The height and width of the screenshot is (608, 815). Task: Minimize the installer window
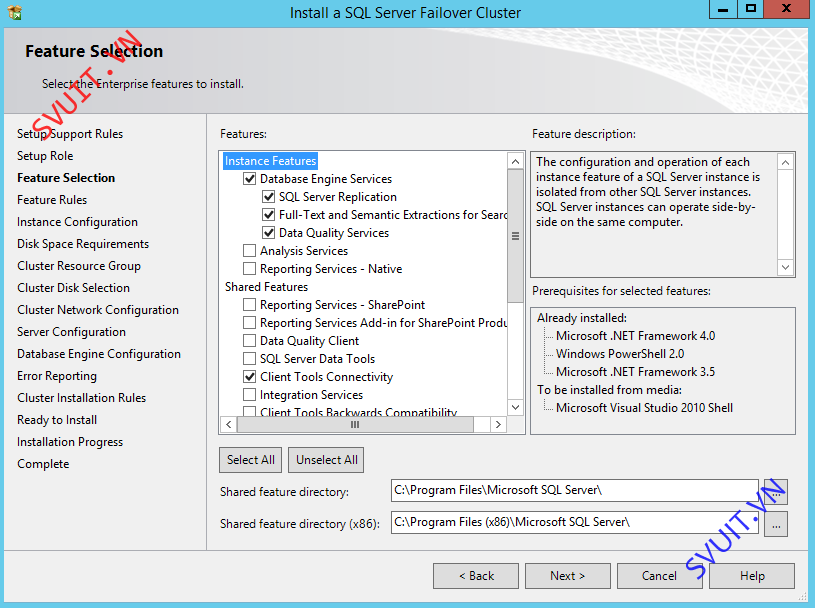[723, 9]
